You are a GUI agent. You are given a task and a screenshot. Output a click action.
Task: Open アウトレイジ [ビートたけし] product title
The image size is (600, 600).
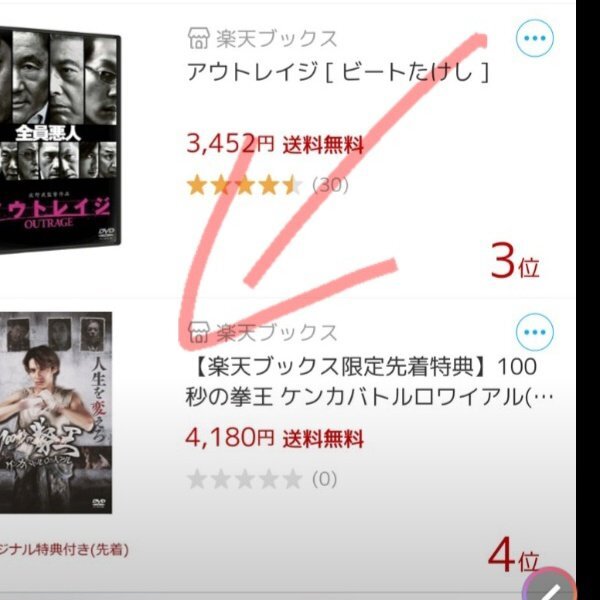tap(338, 72)
